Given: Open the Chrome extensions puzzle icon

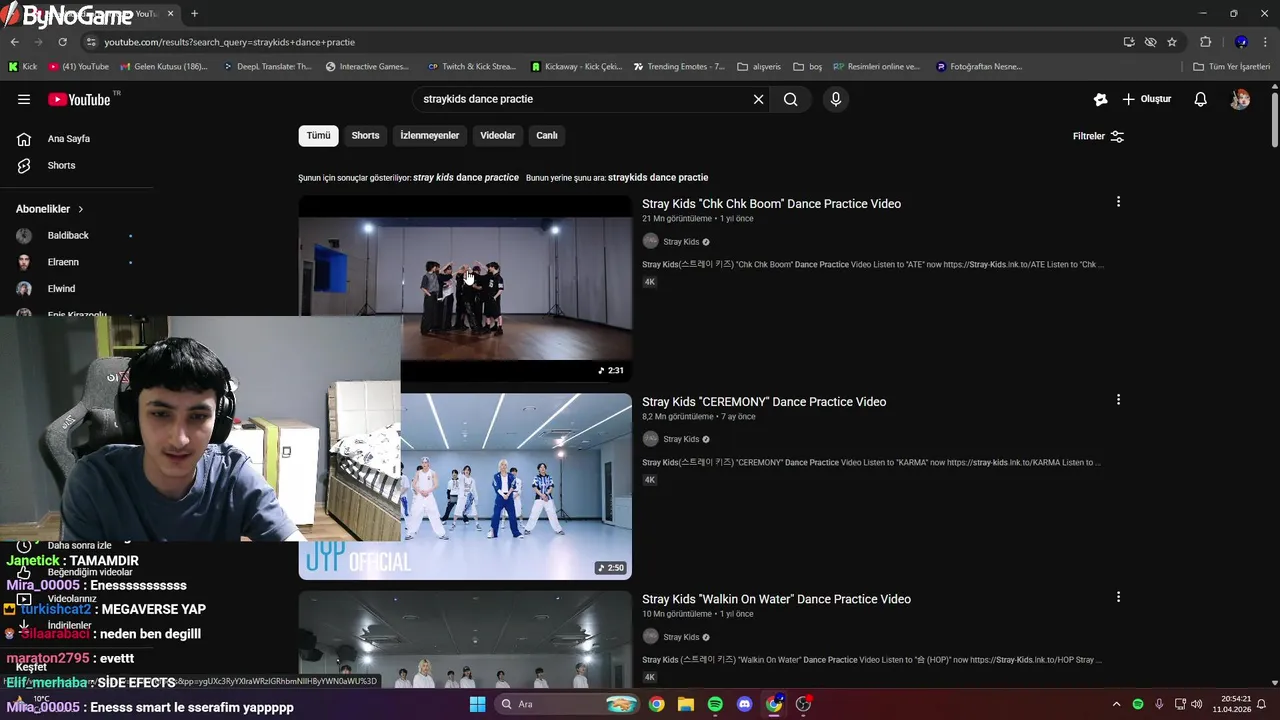Looking at the screenshot, I should [x=1205, y=42].
